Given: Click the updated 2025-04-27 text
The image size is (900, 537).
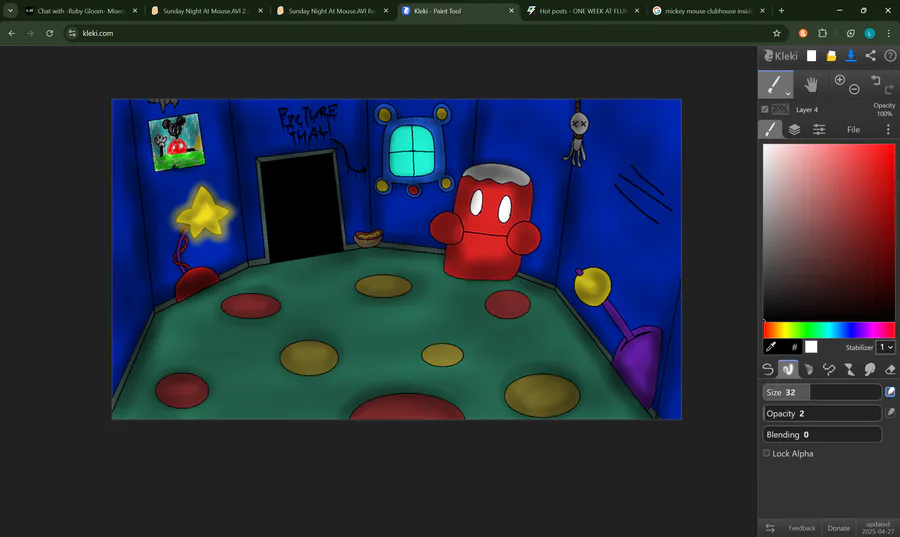Looking at the screenshot, I should pyautogui.click(x=878, y=528).
